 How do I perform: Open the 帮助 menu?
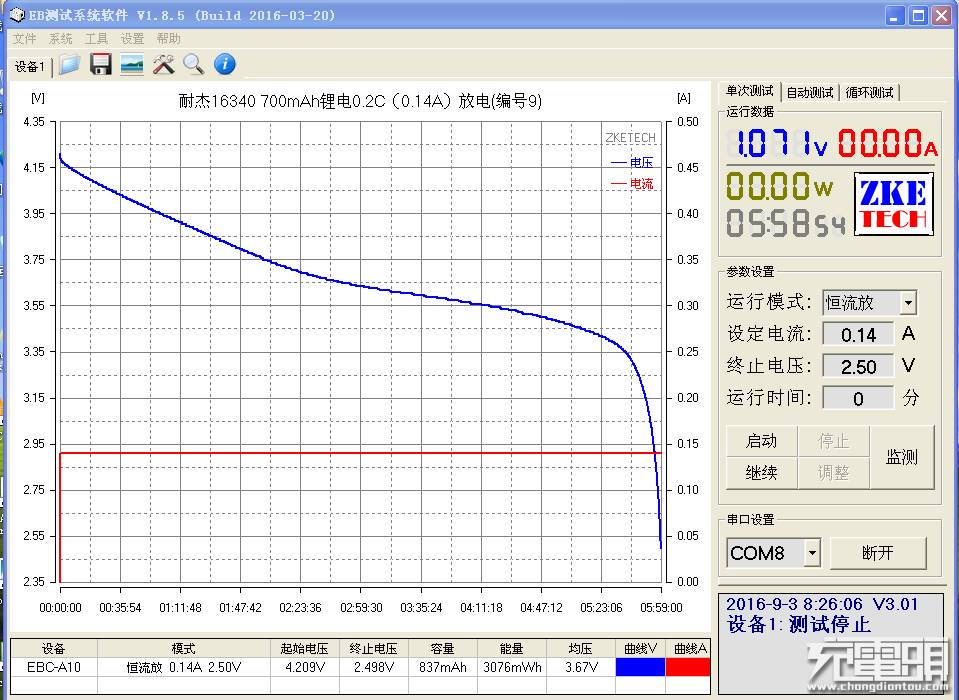click(168, 39)
